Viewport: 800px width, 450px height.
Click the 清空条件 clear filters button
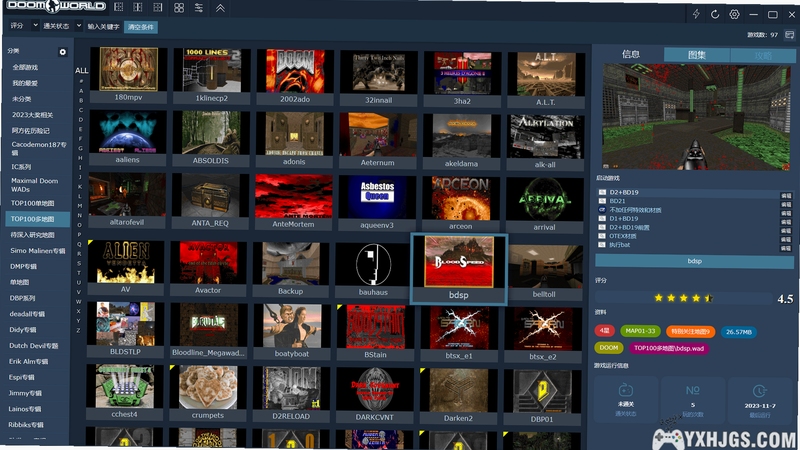tap(141, 27)
